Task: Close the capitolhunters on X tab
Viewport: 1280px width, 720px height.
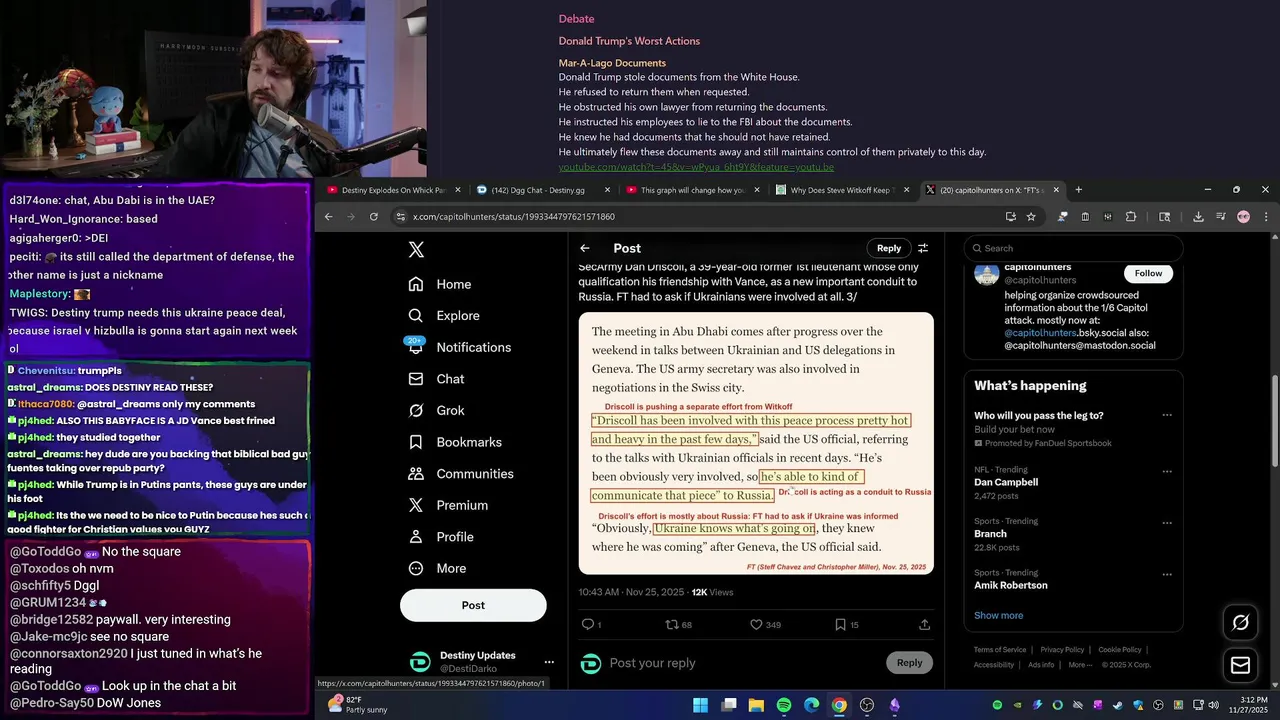Action: coord(1056,190)
